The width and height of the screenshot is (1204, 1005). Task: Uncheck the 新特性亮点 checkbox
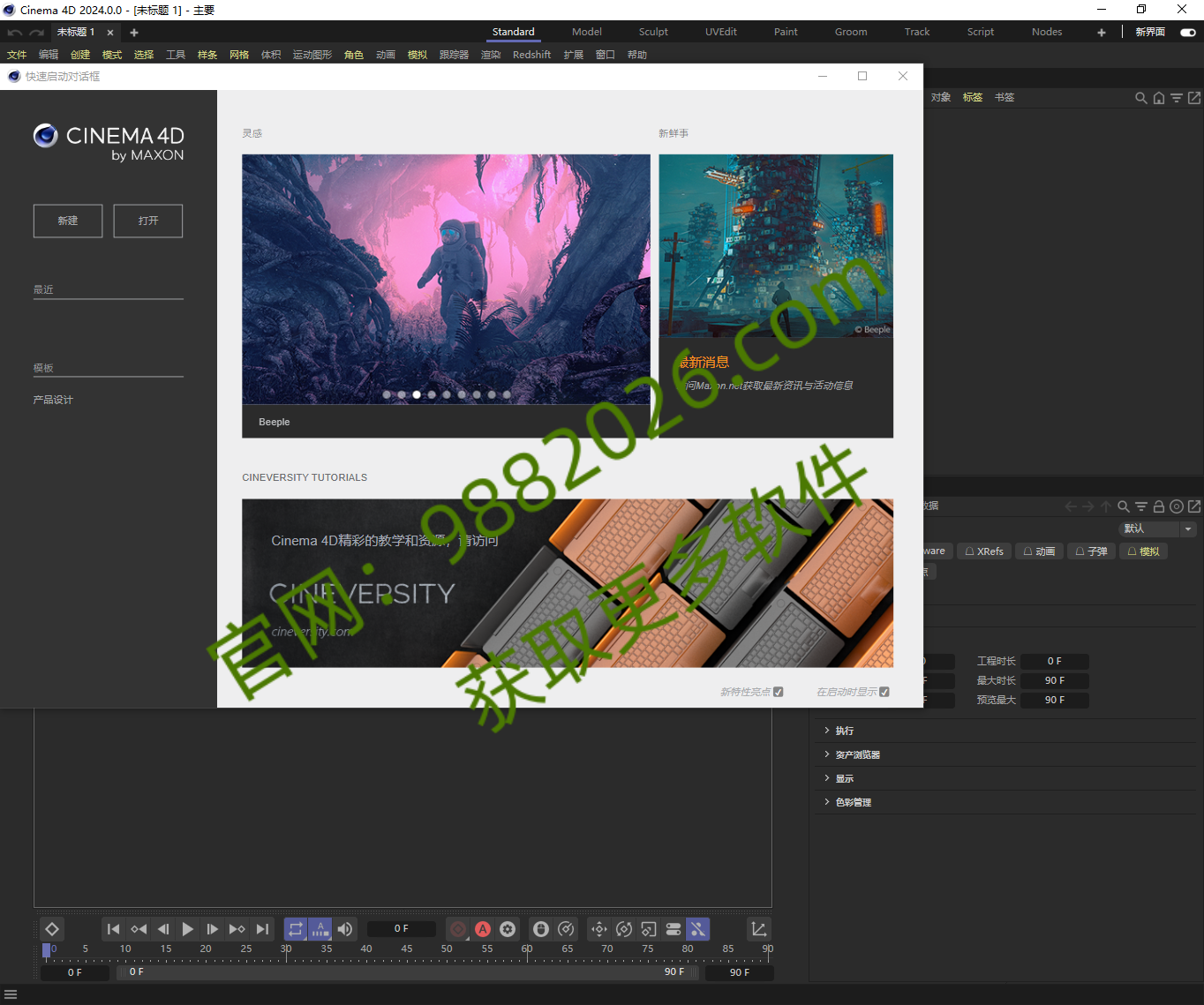click(778, 692)
